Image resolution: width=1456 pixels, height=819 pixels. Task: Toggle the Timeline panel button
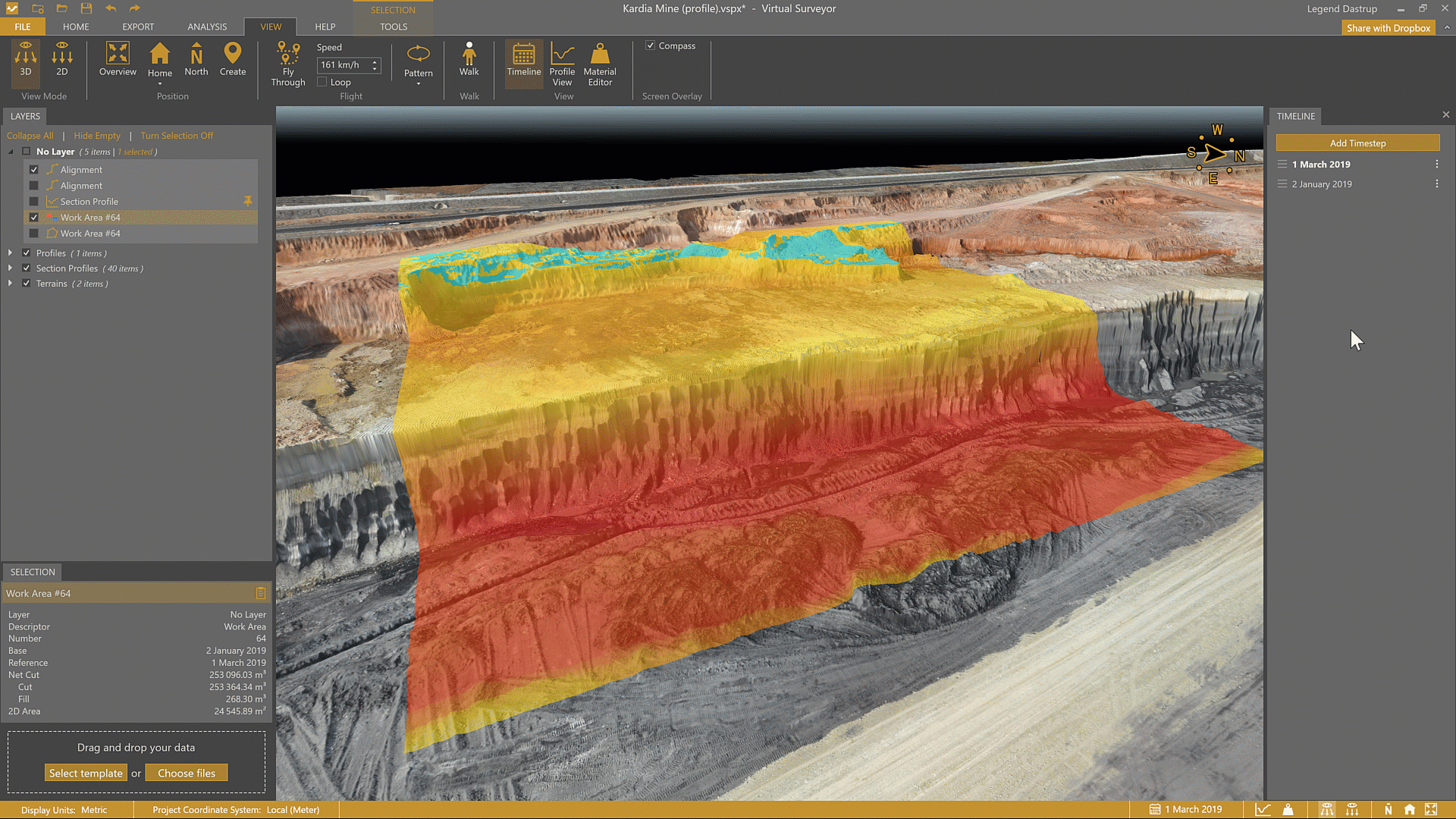pos(523,61)
